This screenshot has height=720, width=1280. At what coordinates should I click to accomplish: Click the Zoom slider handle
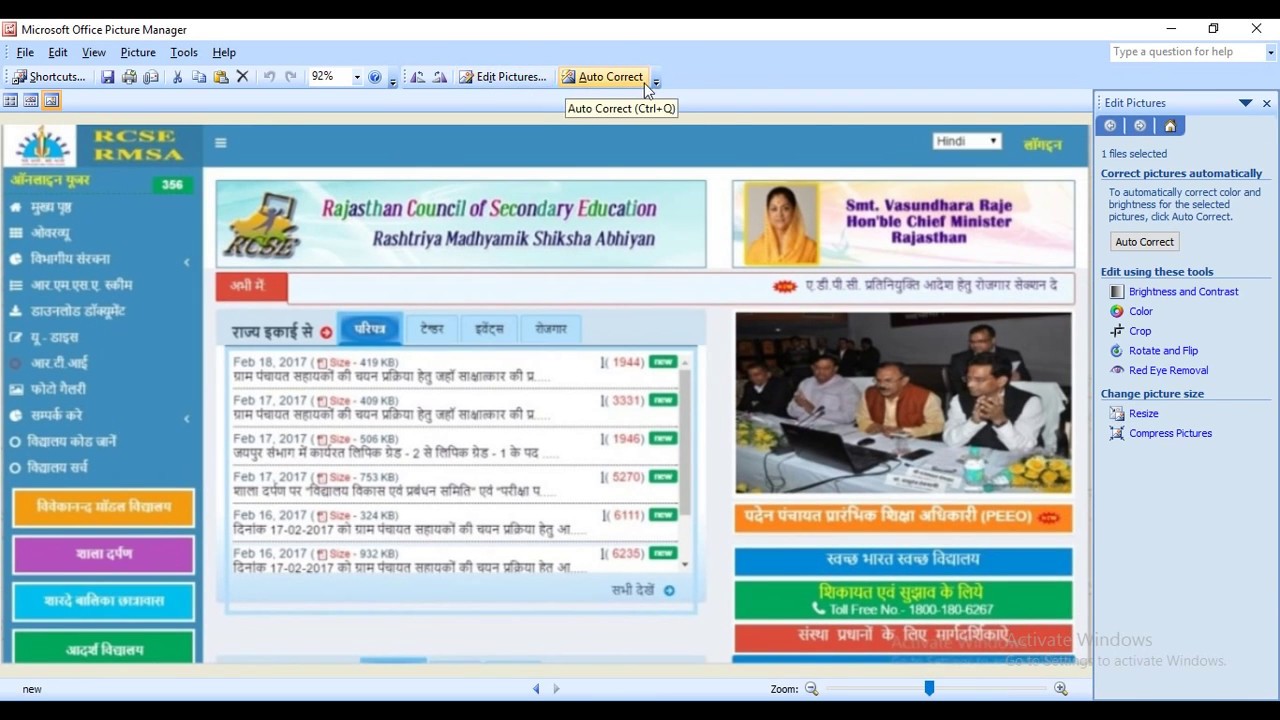[x=929, y=688]
